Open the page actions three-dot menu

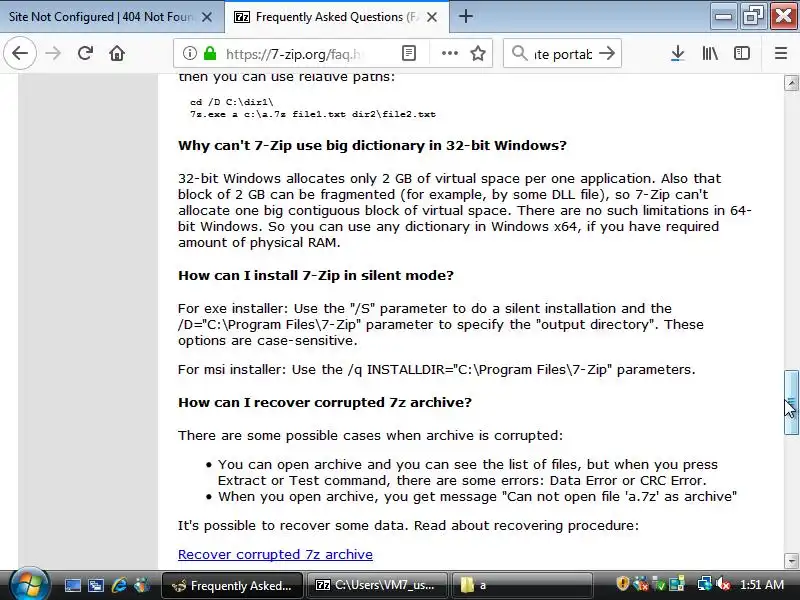point(449,53)
